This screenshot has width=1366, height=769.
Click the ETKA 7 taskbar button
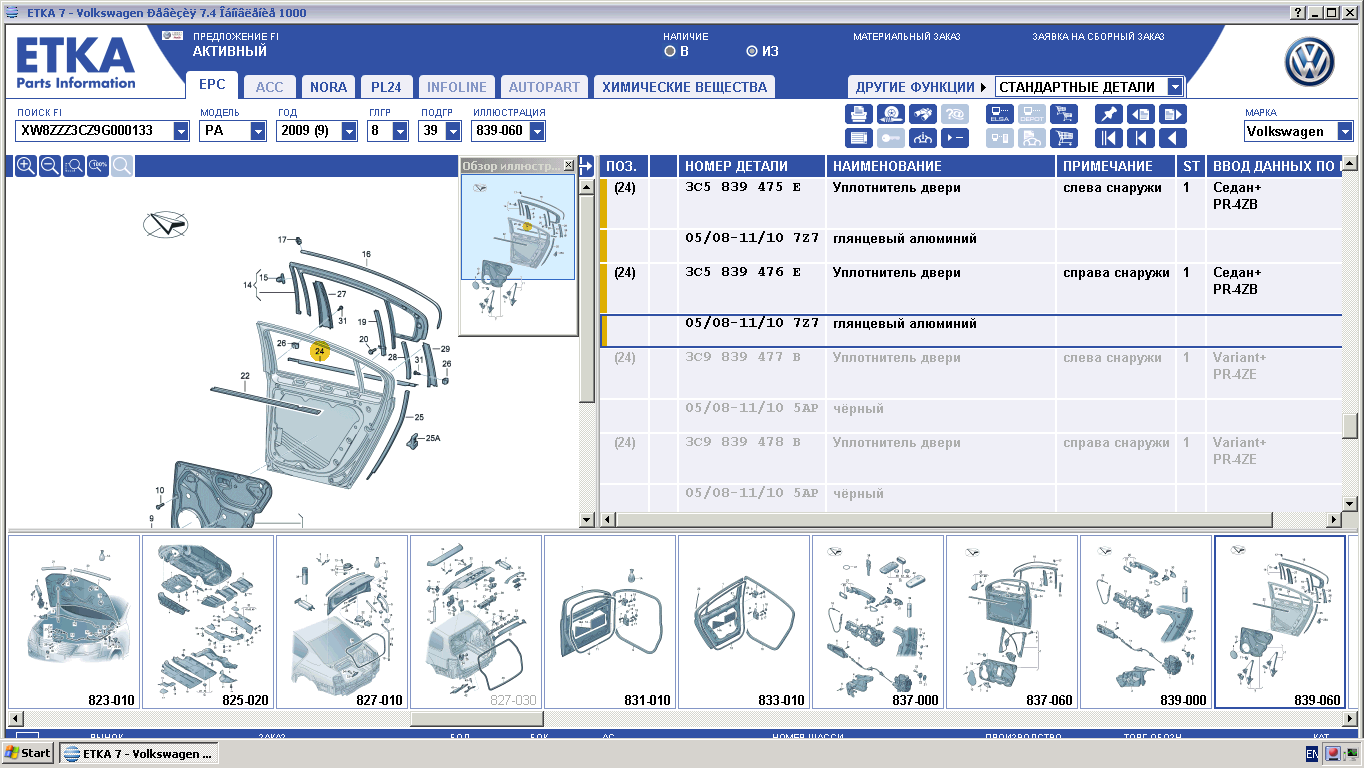[x=138, y=753]
